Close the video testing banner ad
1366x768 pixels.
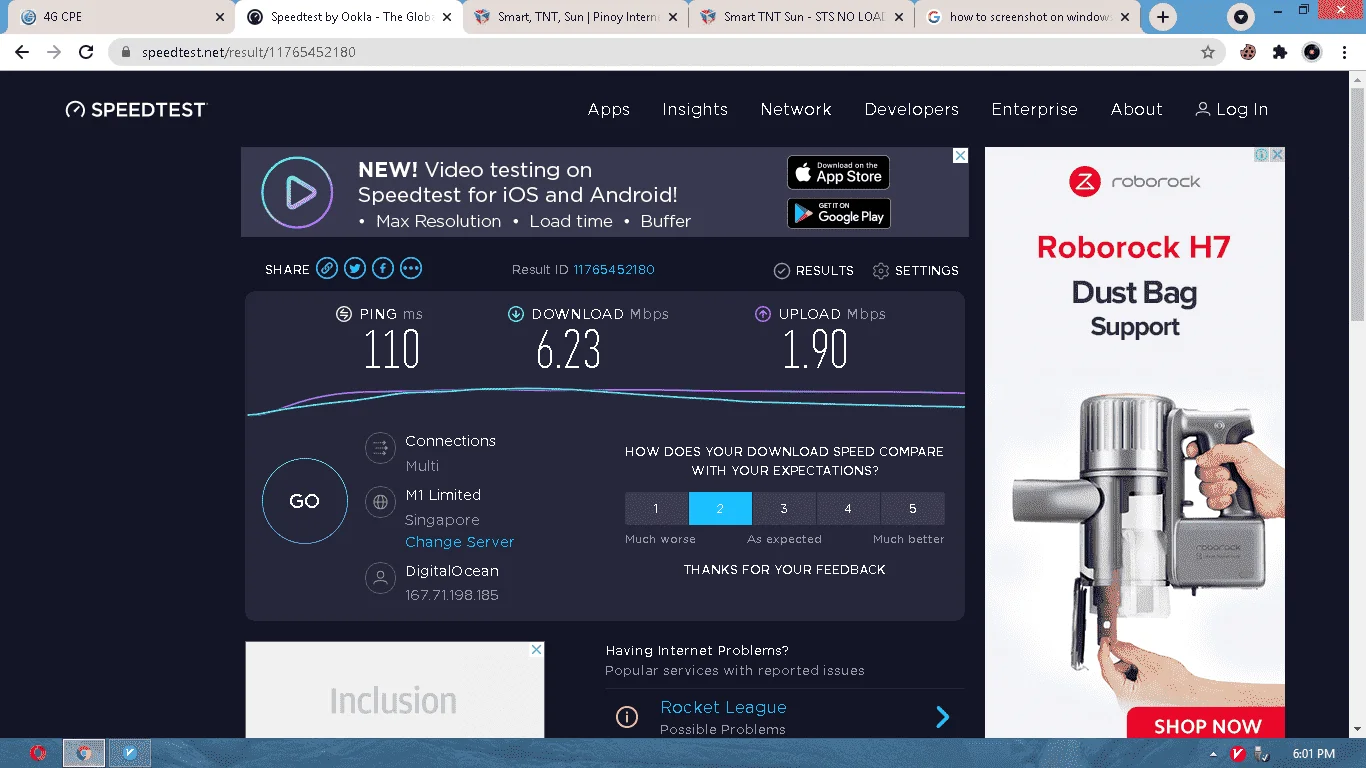tap(960, 156)
